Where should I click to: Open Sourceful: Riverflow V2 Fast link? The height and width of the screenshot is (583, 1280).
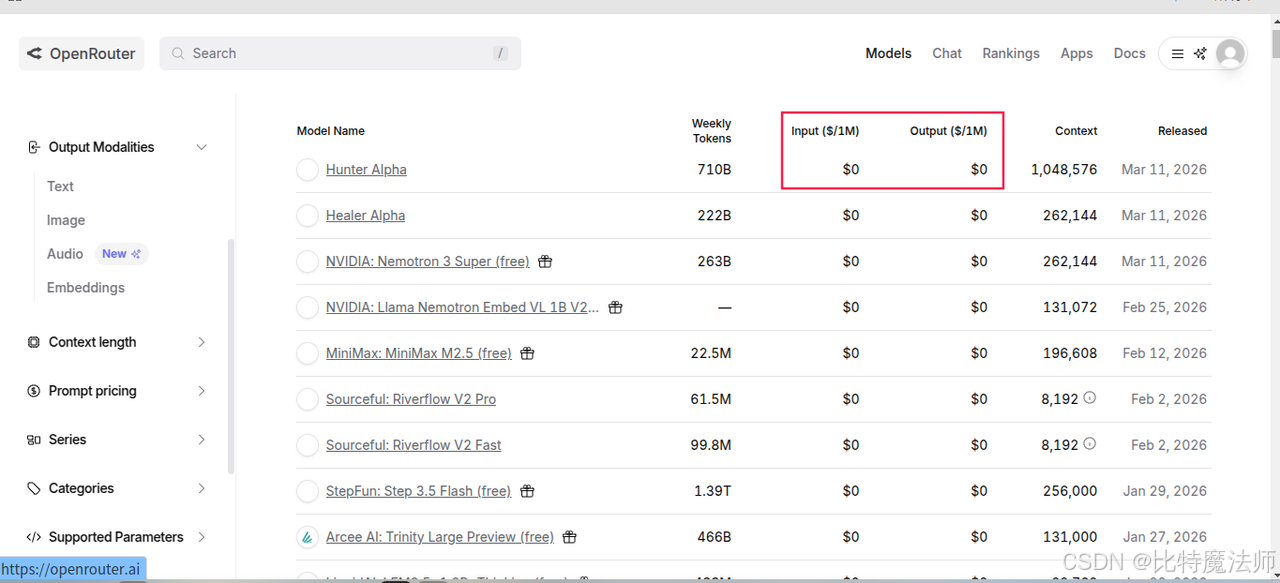point(414,446)
